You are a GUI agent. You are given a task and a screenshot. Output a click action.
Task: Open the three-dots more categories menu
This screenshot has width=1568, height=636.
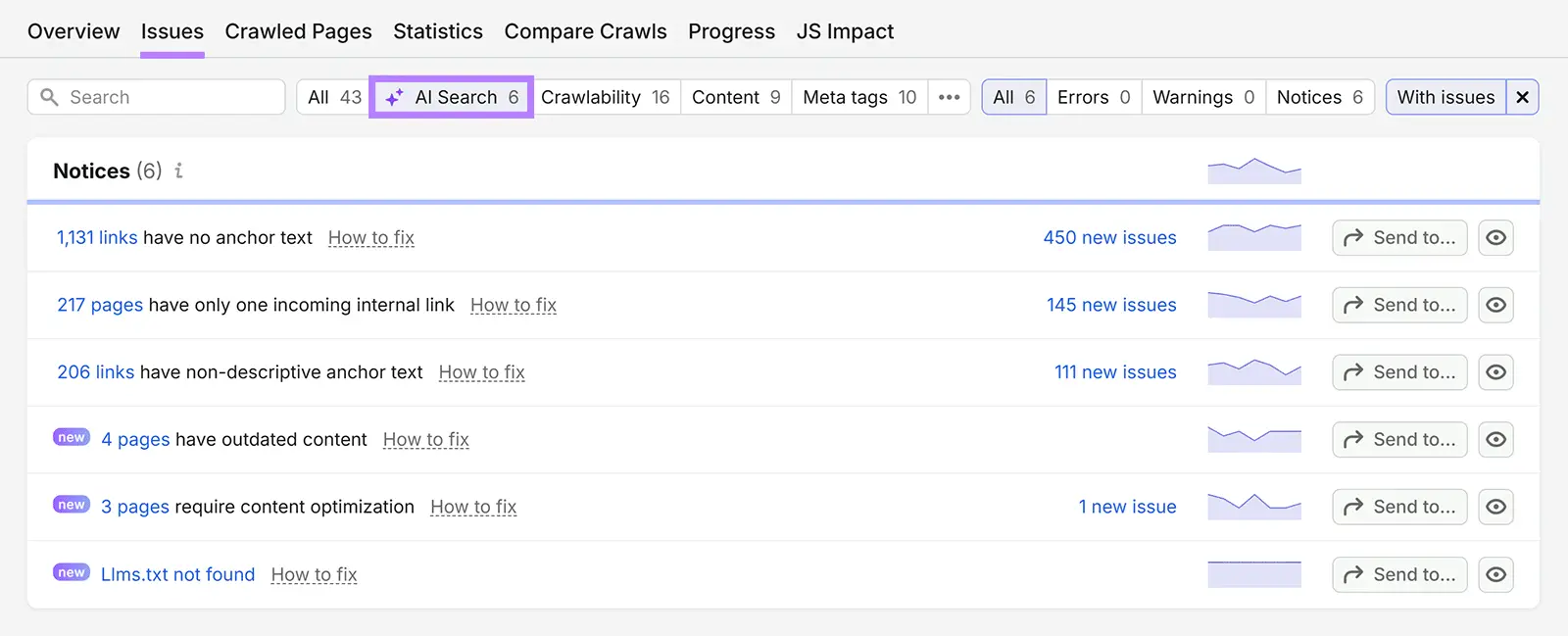(949, 97)
